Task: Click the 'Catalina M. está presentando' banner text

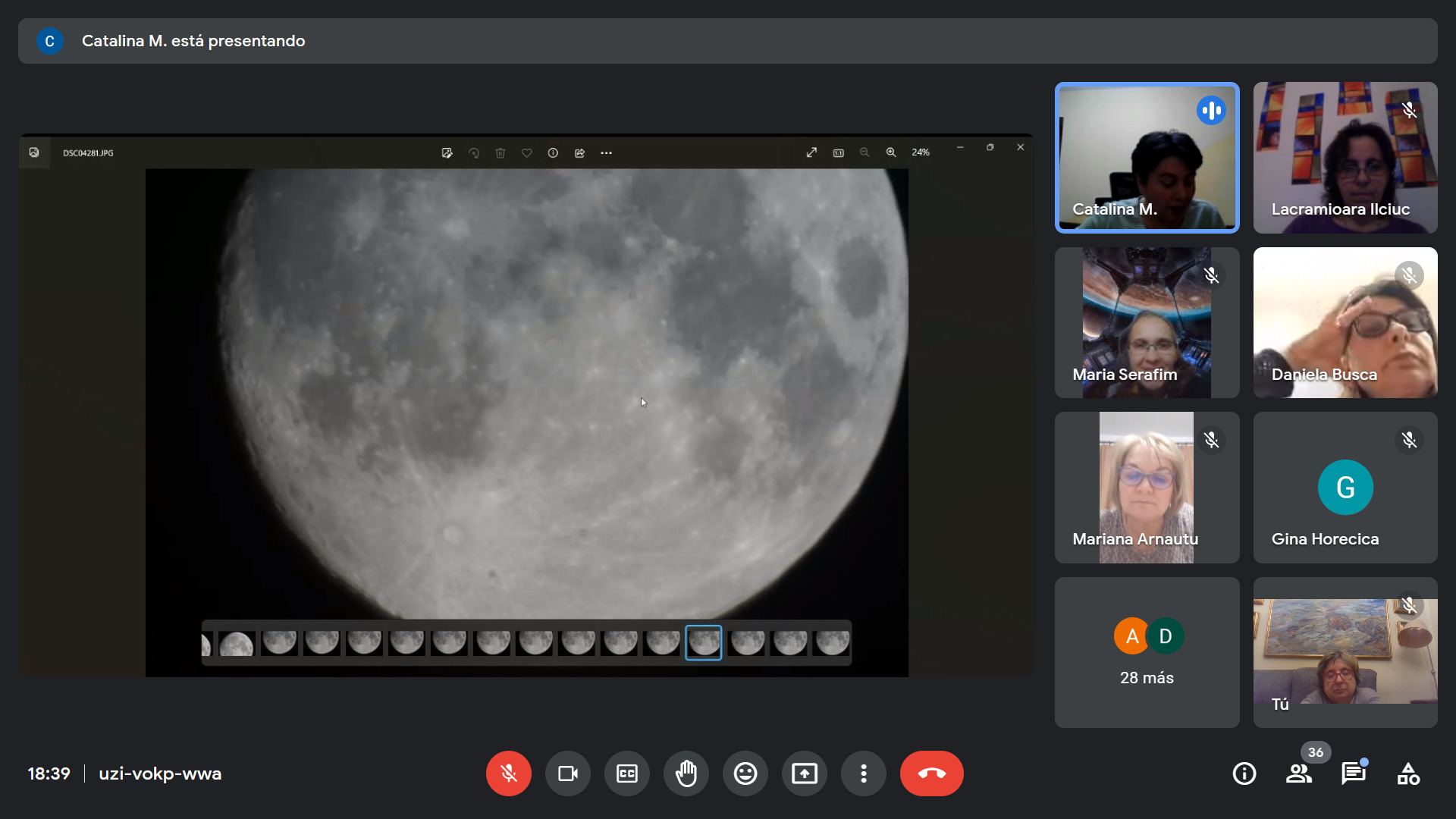Action: tap(193, 41)
